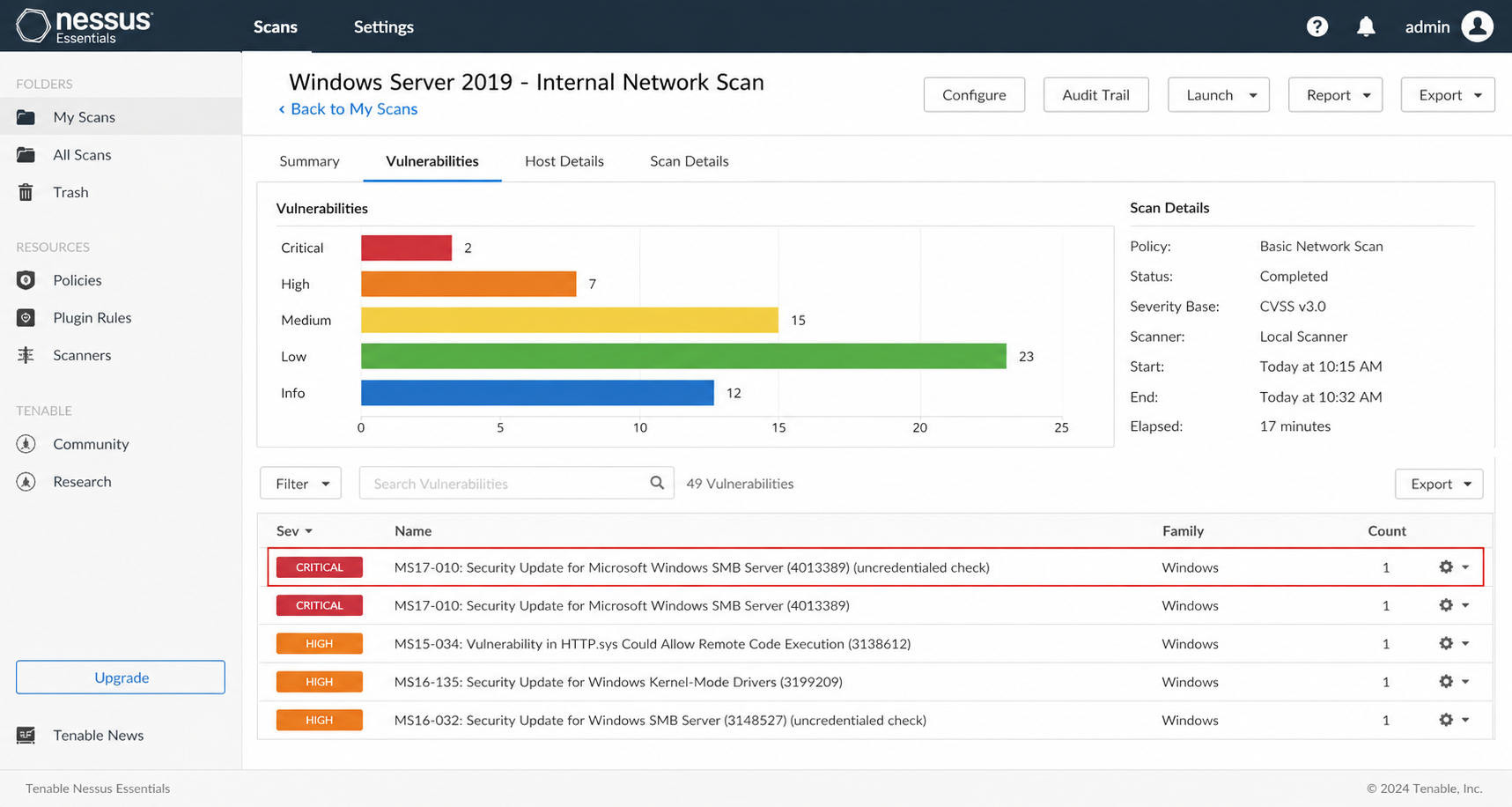This screenshot has height=807, width=1512.
Task: Click the Nessus Essentials logo
Action: coord(85,26)
